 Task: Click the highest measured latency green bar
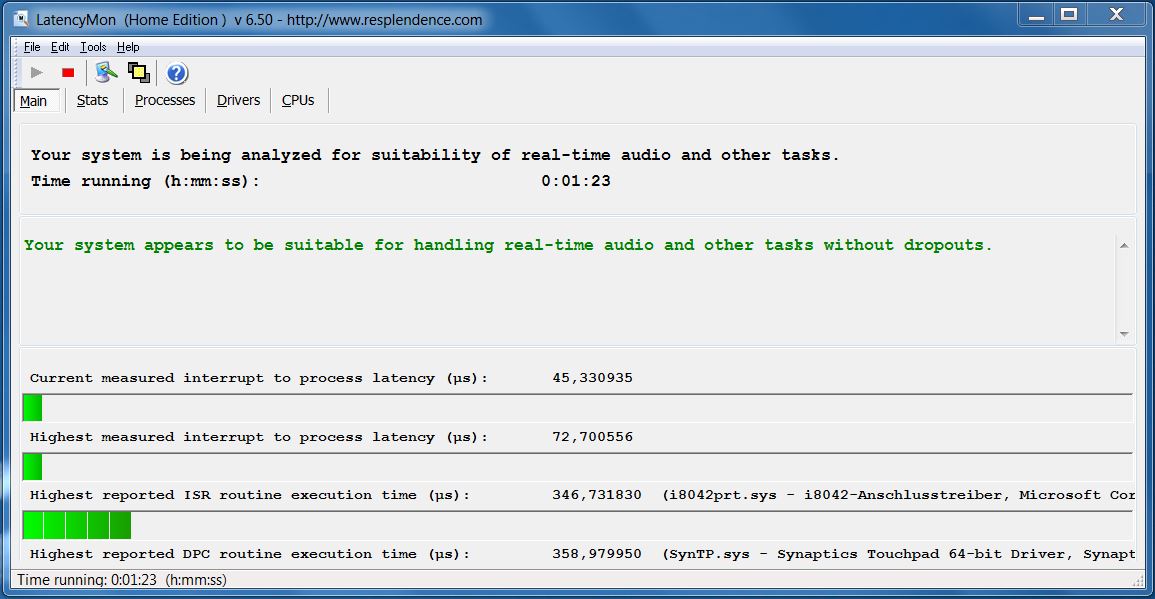[x=32, y=466]
